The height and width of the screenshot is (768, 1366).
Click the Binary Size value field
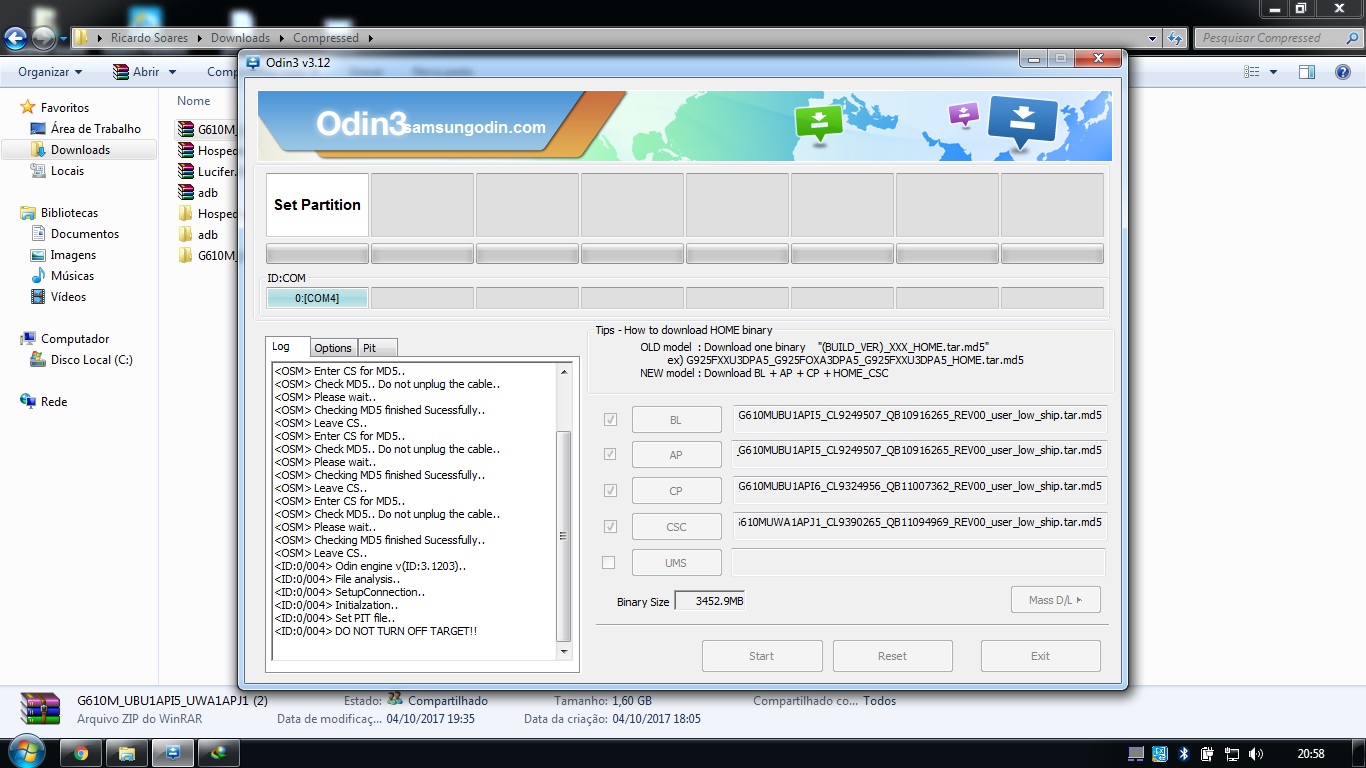coord(710,601)
